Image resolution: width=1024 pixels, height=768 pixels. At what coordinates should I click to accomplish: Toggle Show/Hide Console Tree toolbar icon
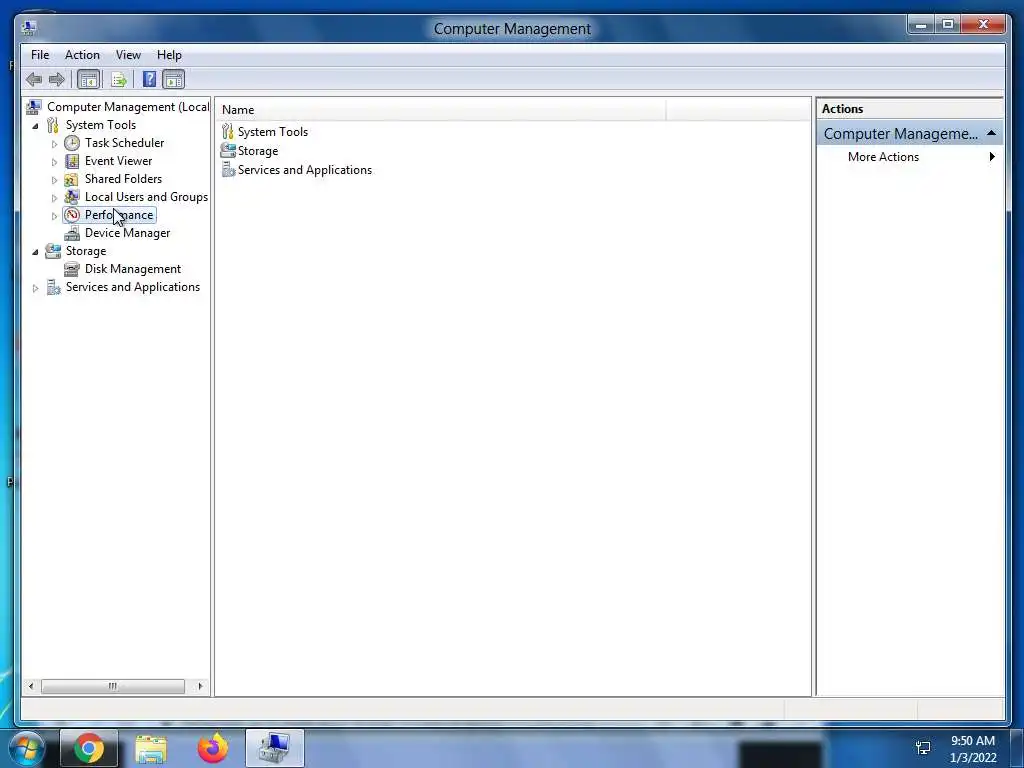point(89,80)
